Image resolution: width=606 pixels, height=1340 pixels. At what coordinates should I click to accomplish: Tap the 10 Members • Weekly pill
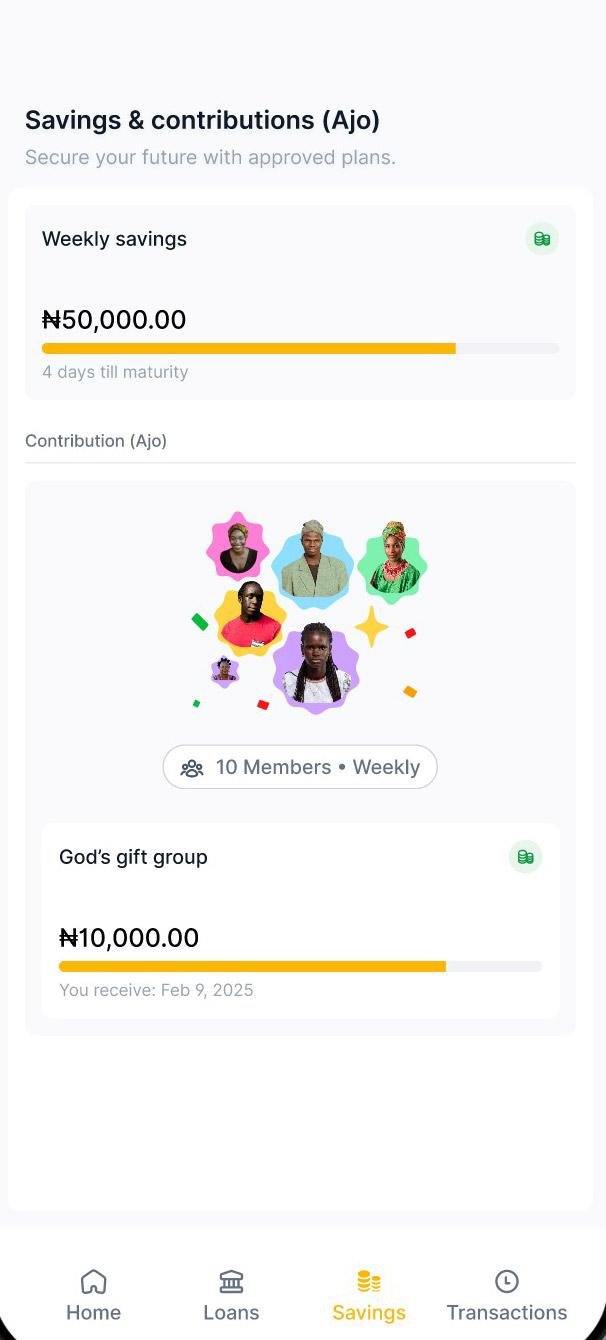point(300,768)
